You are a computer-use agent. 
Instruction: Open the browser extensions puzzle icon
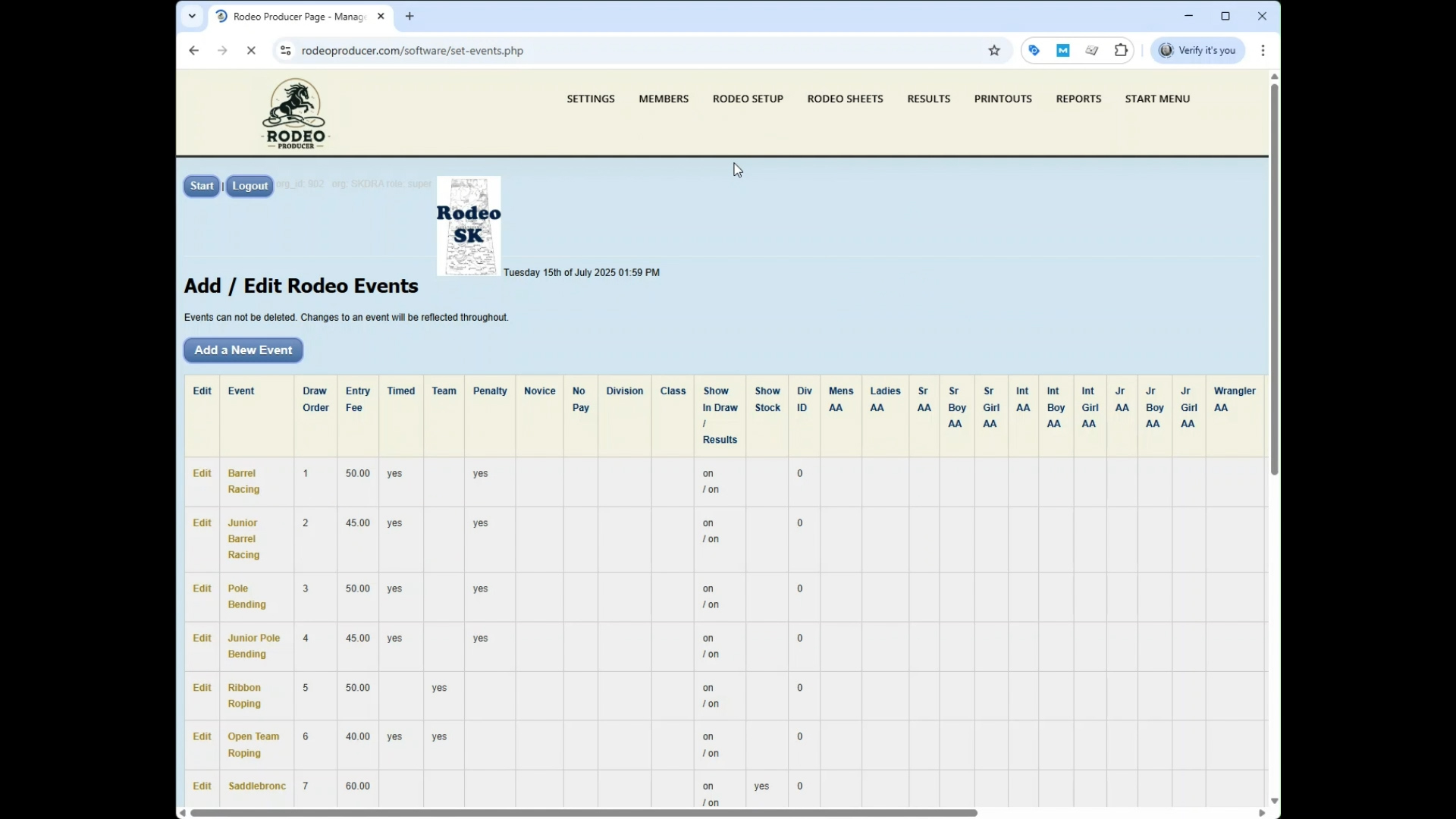click(x=1121, y=50)
